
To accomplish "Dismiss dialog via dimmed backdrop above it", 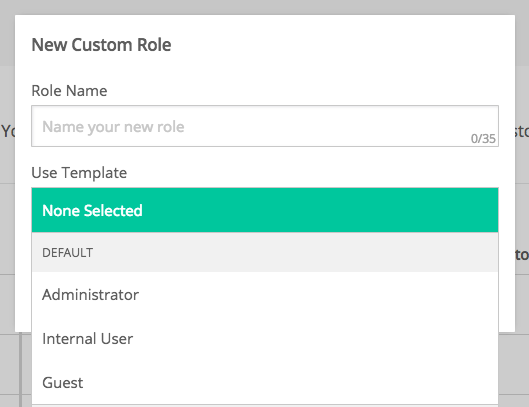I will tap(264, 7).
